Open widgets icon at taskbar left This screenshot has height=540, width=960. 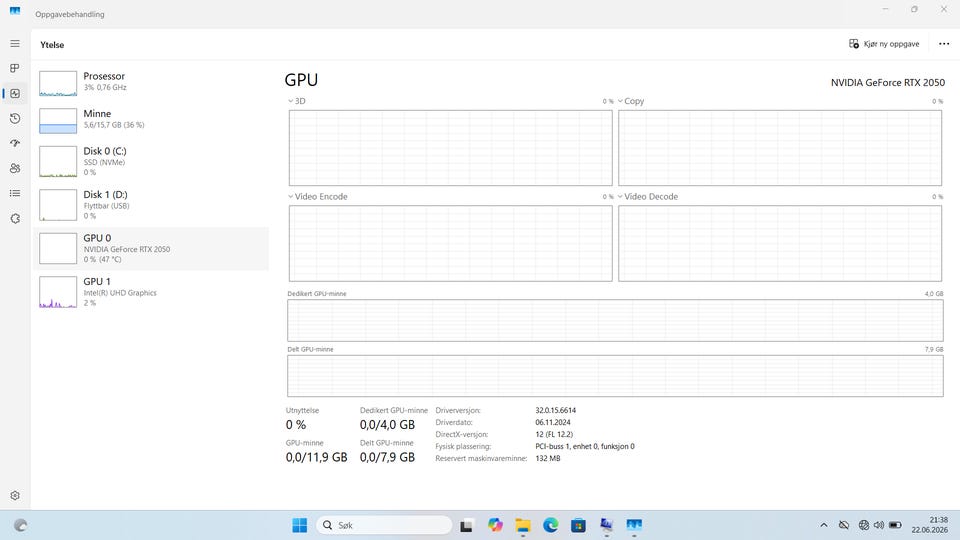20,525
